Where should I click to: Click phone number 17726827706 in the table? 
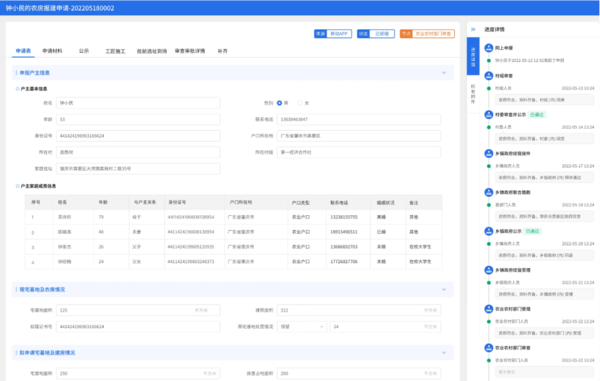point(344,262)
